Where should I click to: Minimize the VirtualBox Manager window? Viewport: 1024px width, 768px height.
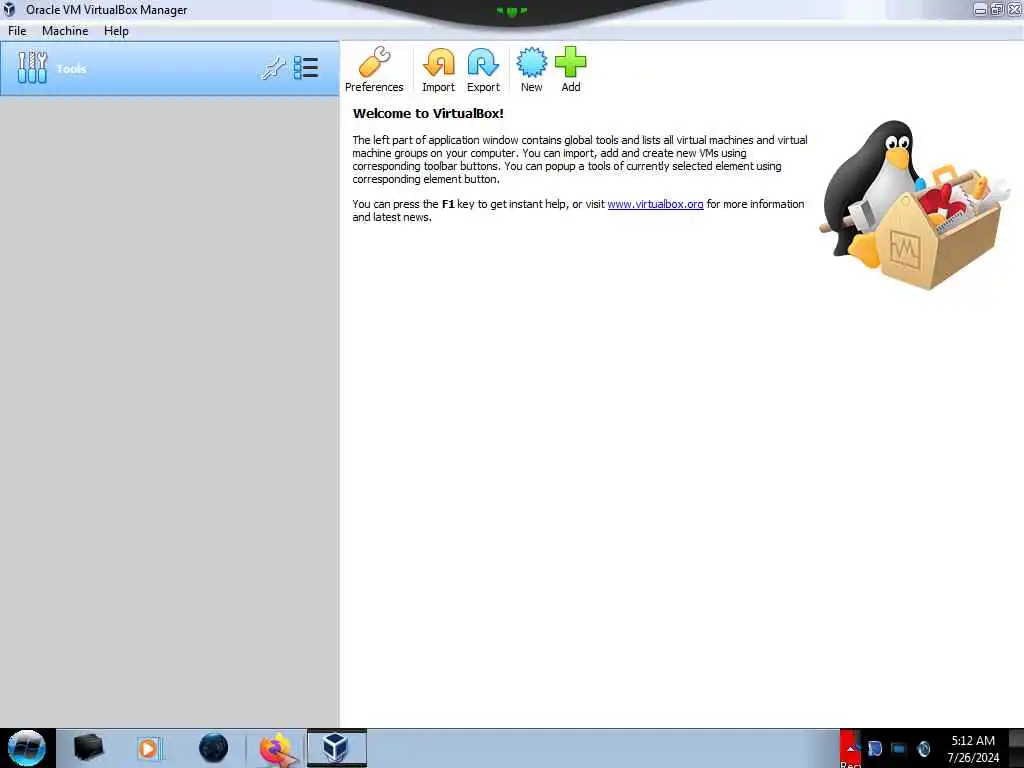(980, 9)
